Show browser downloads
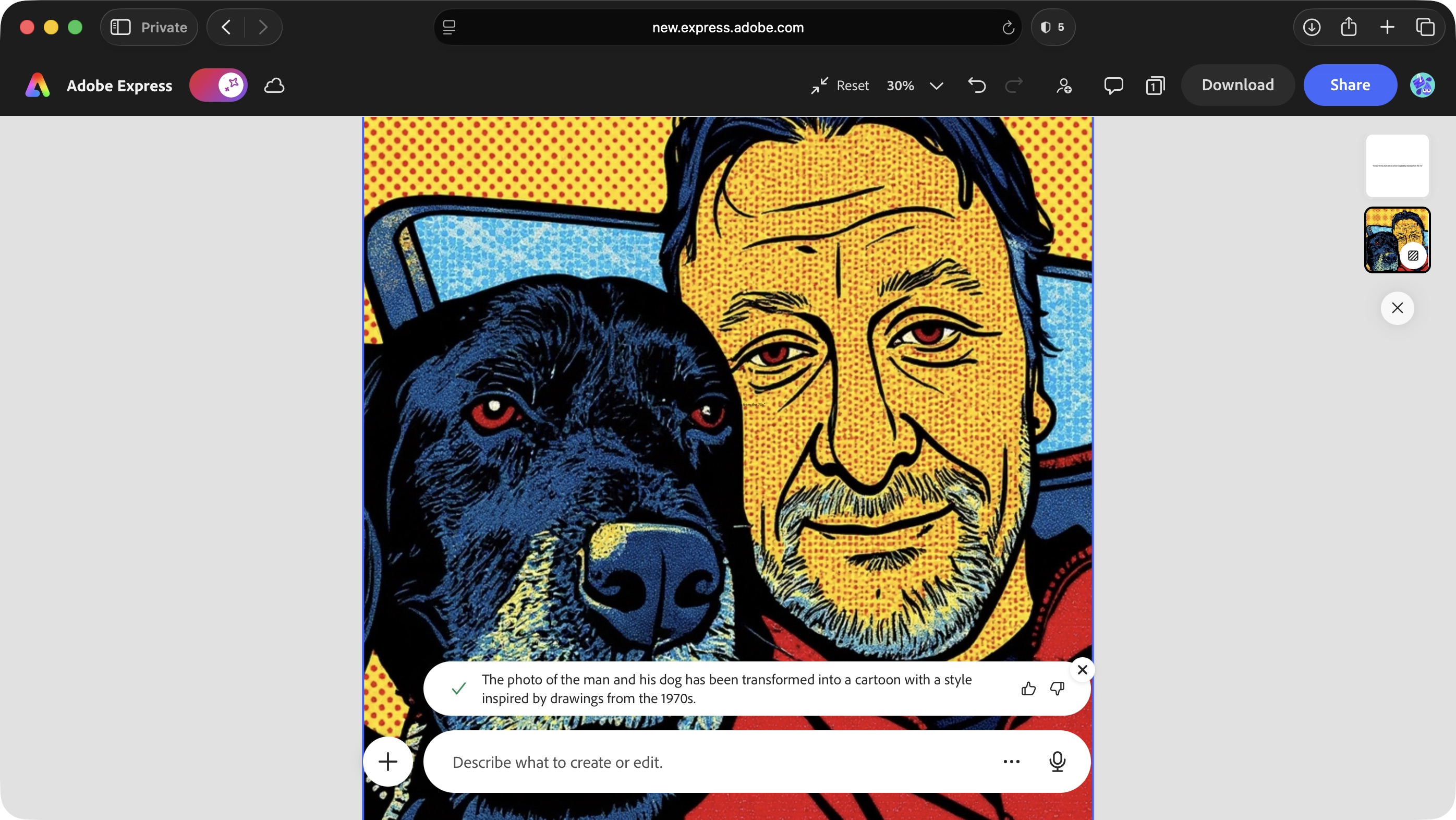This screenshot has width=1456, height=820. coord(1312,27)
